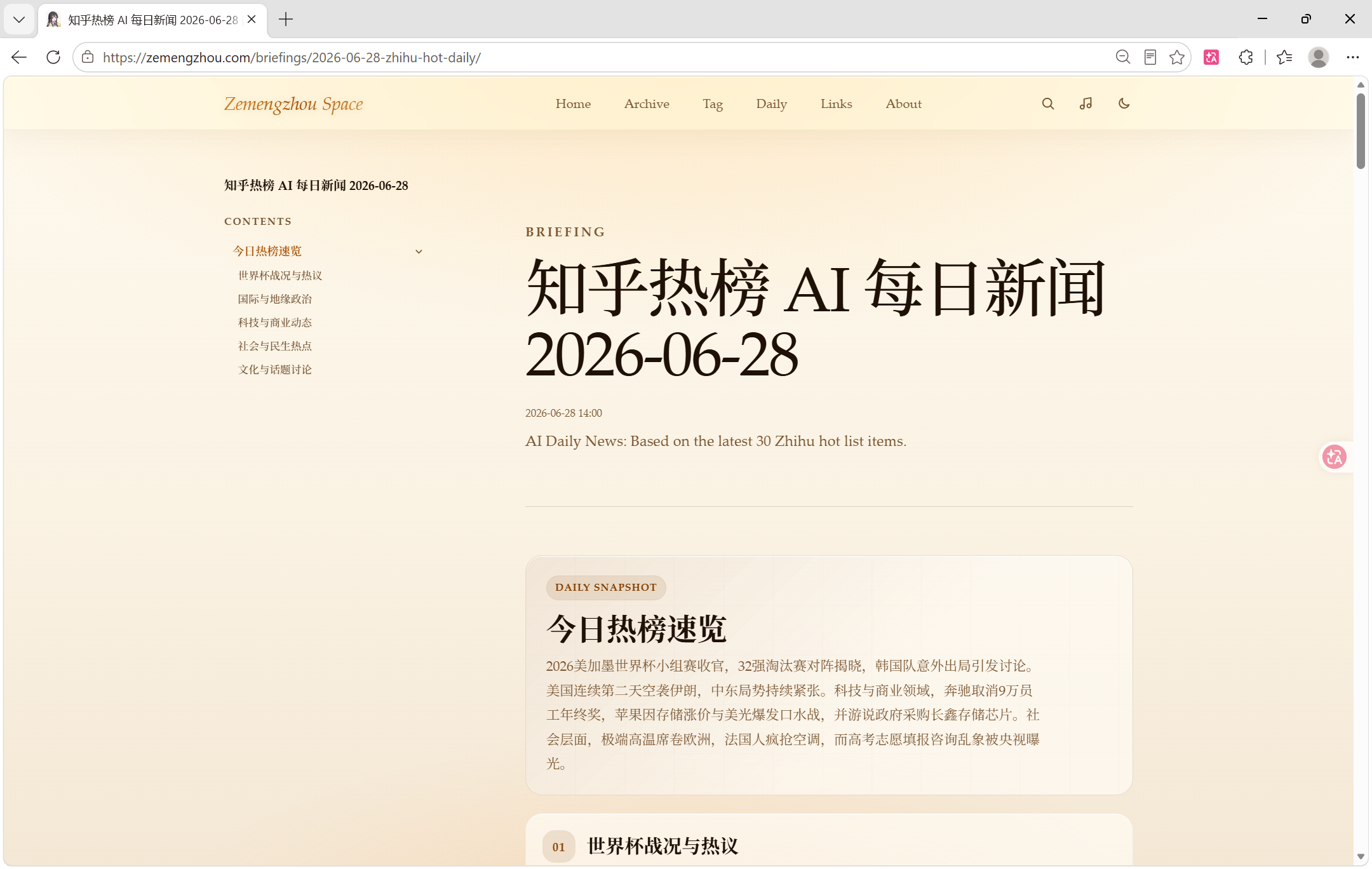Click the 01 section number badge
This screenshot has height=869, width=1372.
tap(559, 847)
